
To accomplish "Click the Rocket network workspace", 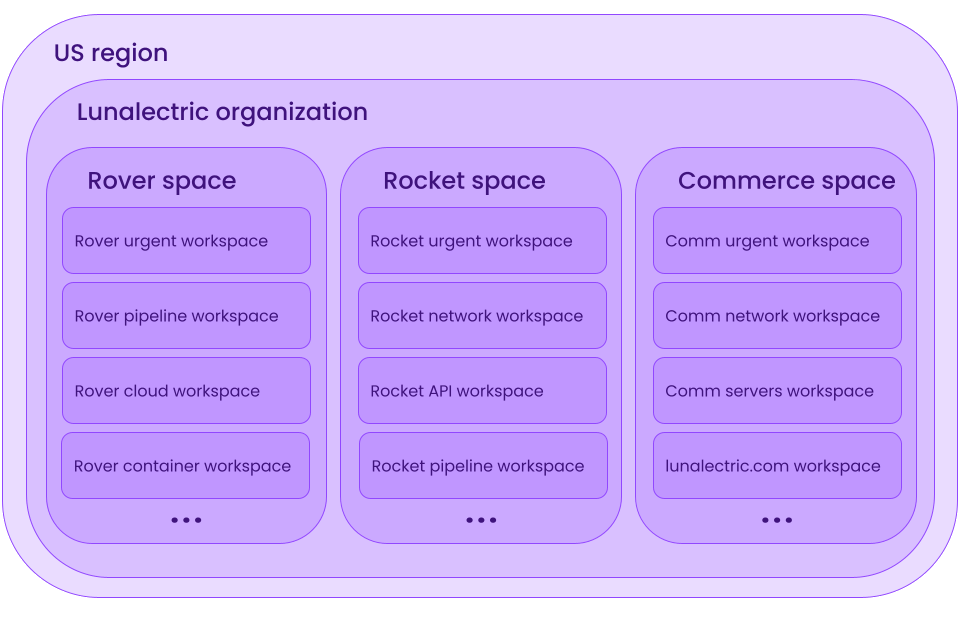I will 482,315.
